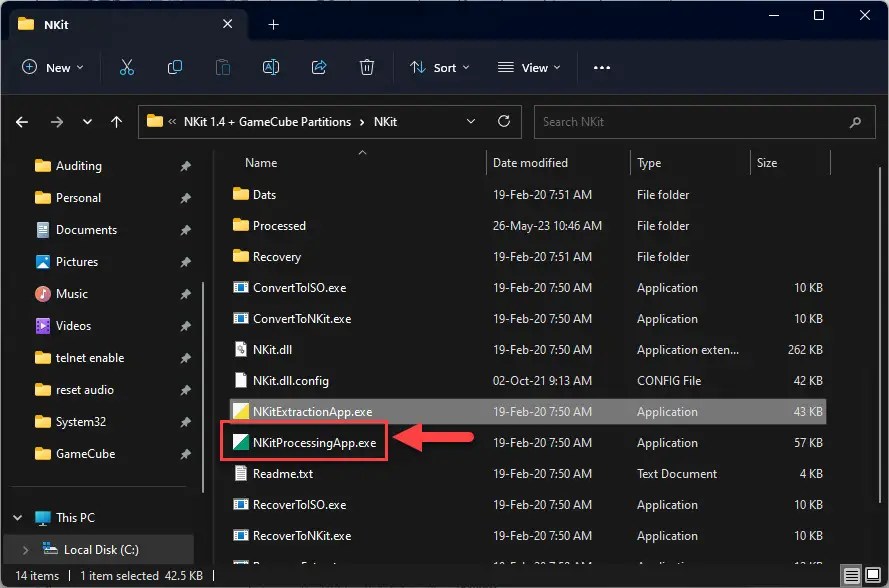Click the Cut scissors icon
Image resolution: width=889 pixels, height=588 pixels.
127,67
